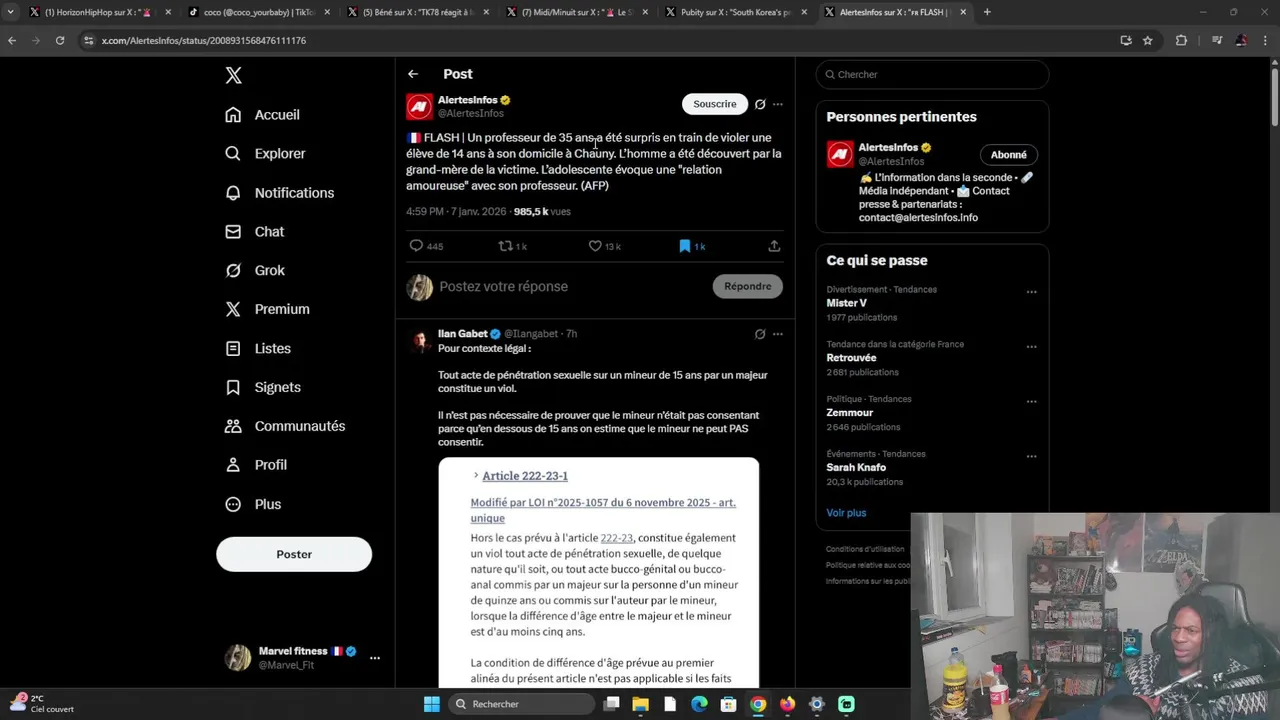Switch to the Pubity sur X tab
This screenshot has height=720, width=1280.
[735, 12]
